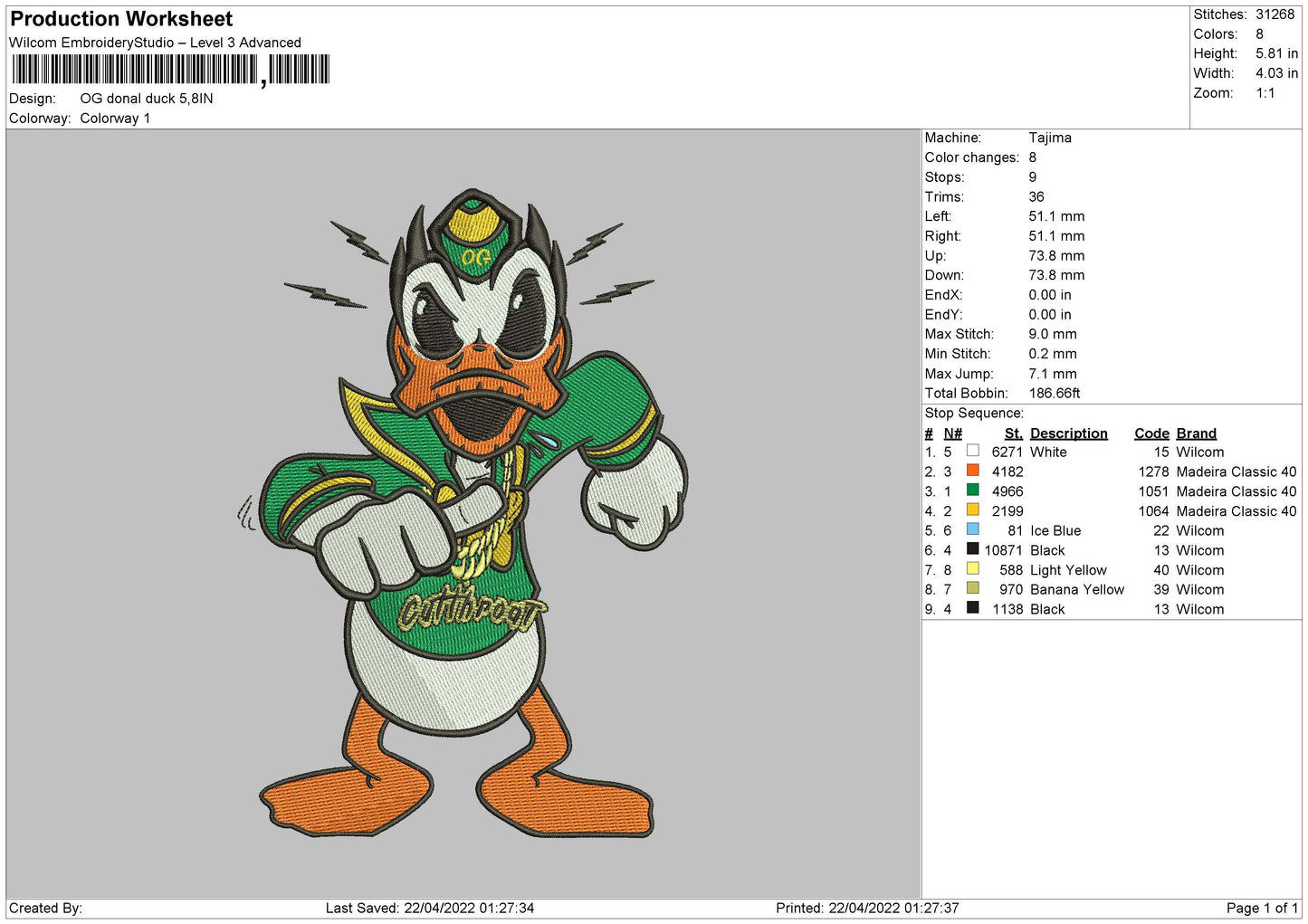Click the Ice Blue color swatch
This screenshot has width=1308, height=924.
pos(972,529)
